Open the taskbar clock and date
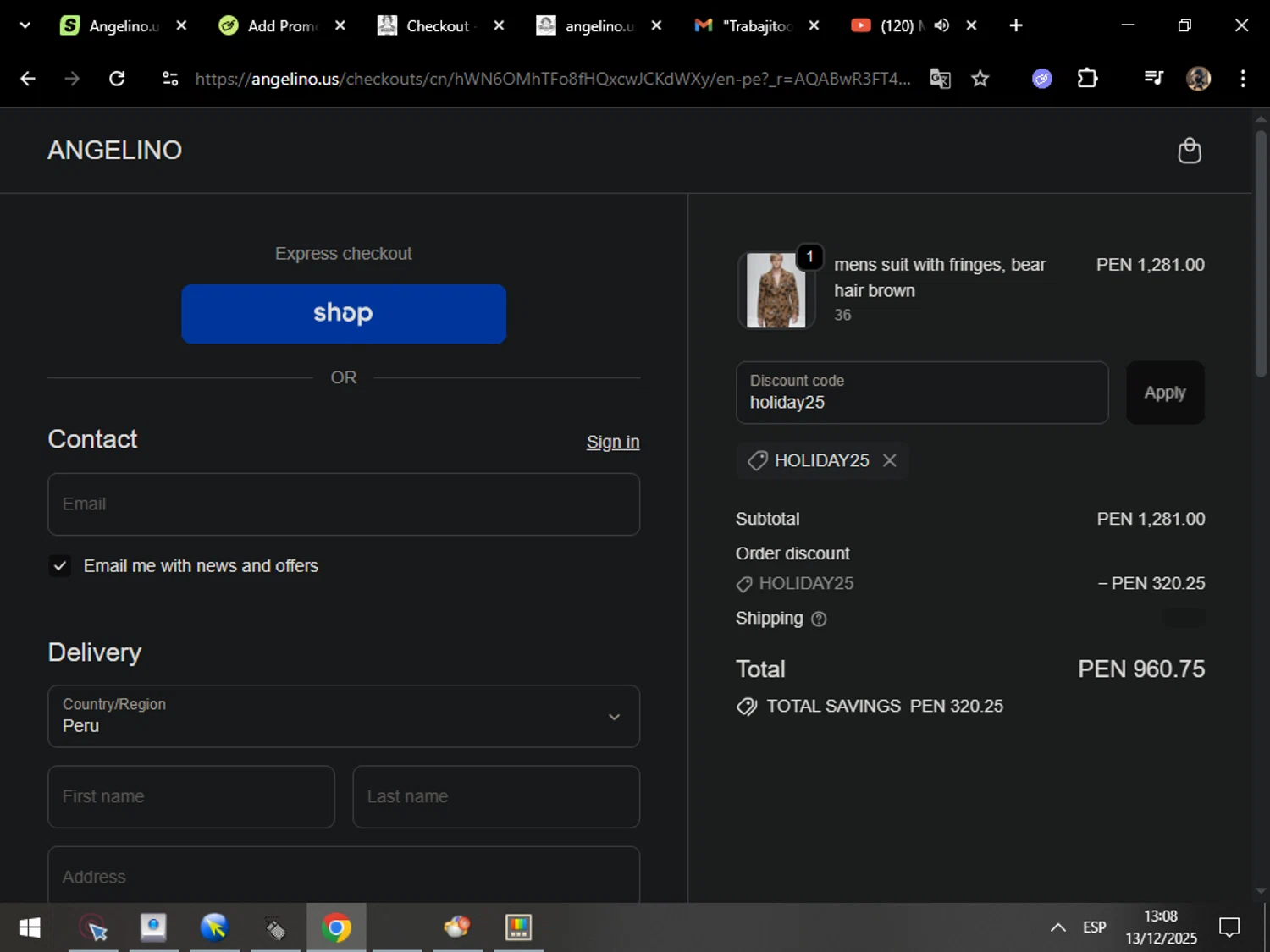The height and width of the screenshot is (952, 1270). [1161, 927]
